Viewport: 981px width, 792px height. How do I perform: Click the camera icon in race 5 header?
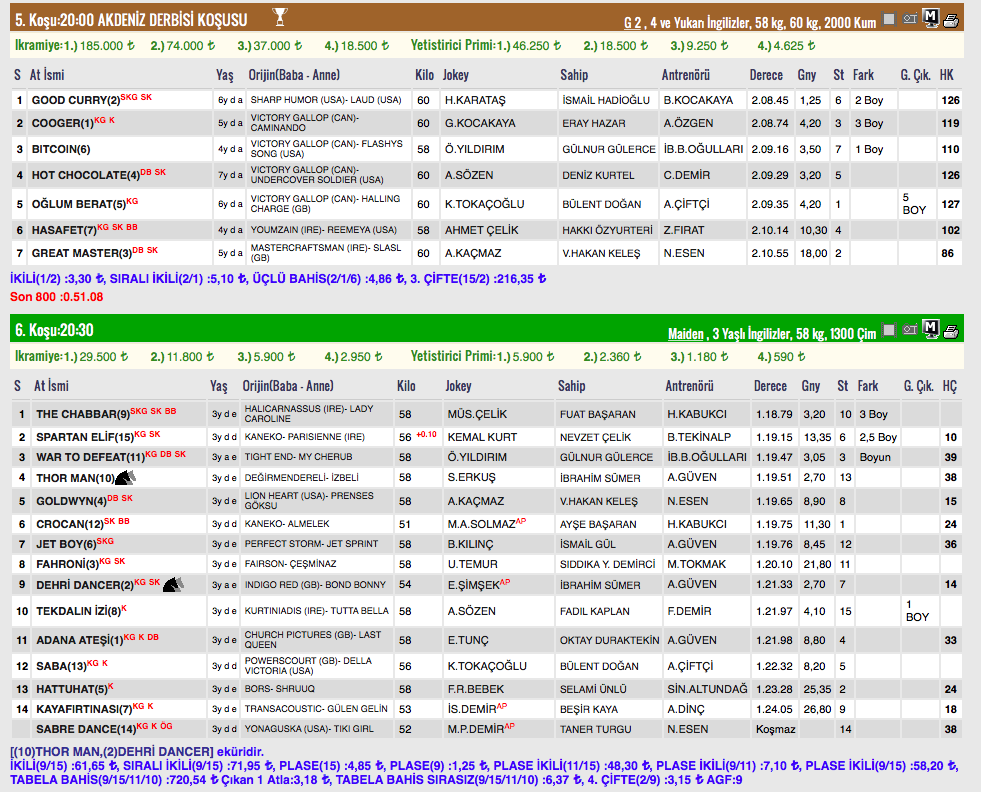911,18
